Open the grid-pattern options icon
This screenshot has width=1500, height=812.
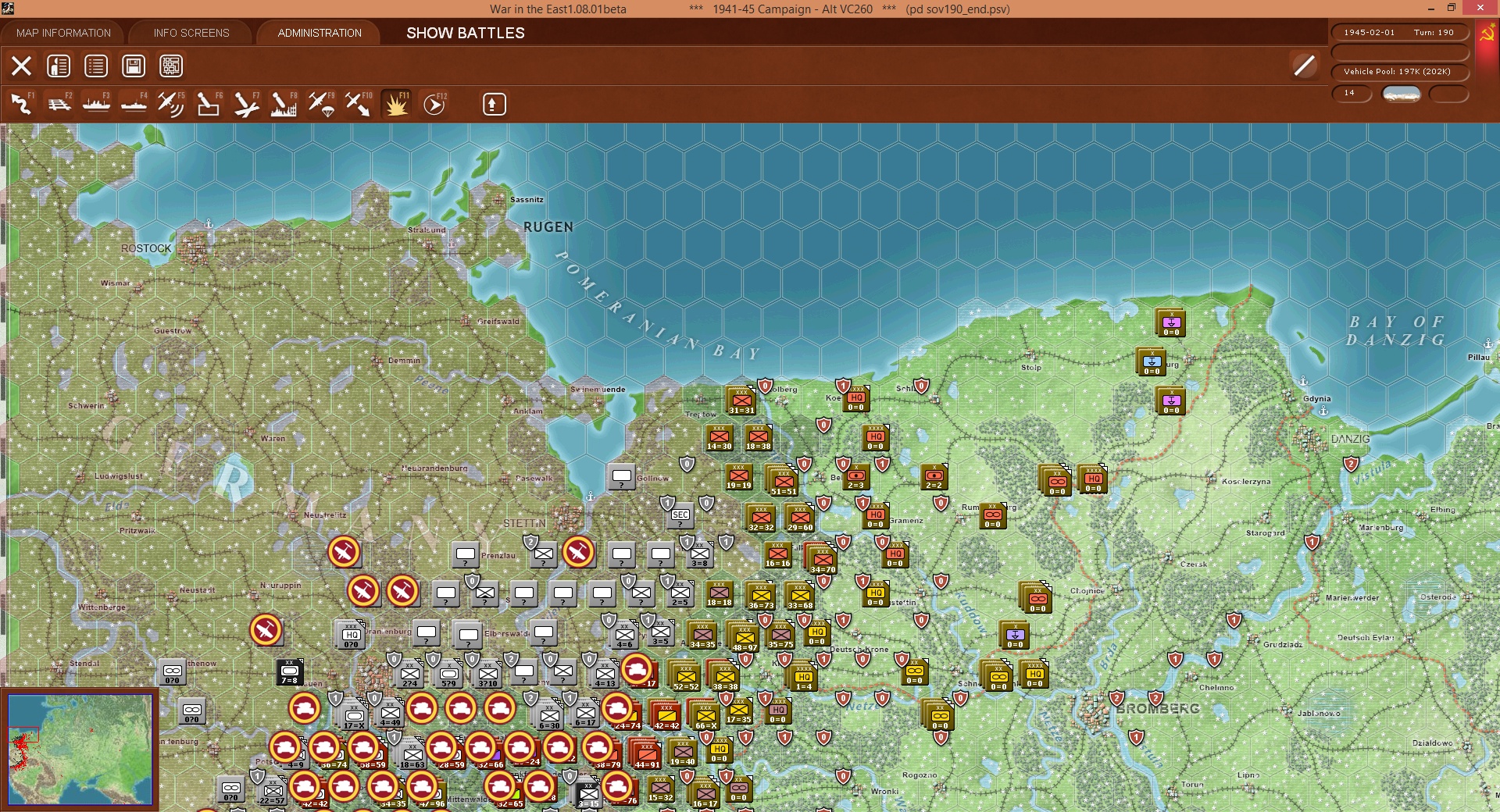tap(171, 66)
